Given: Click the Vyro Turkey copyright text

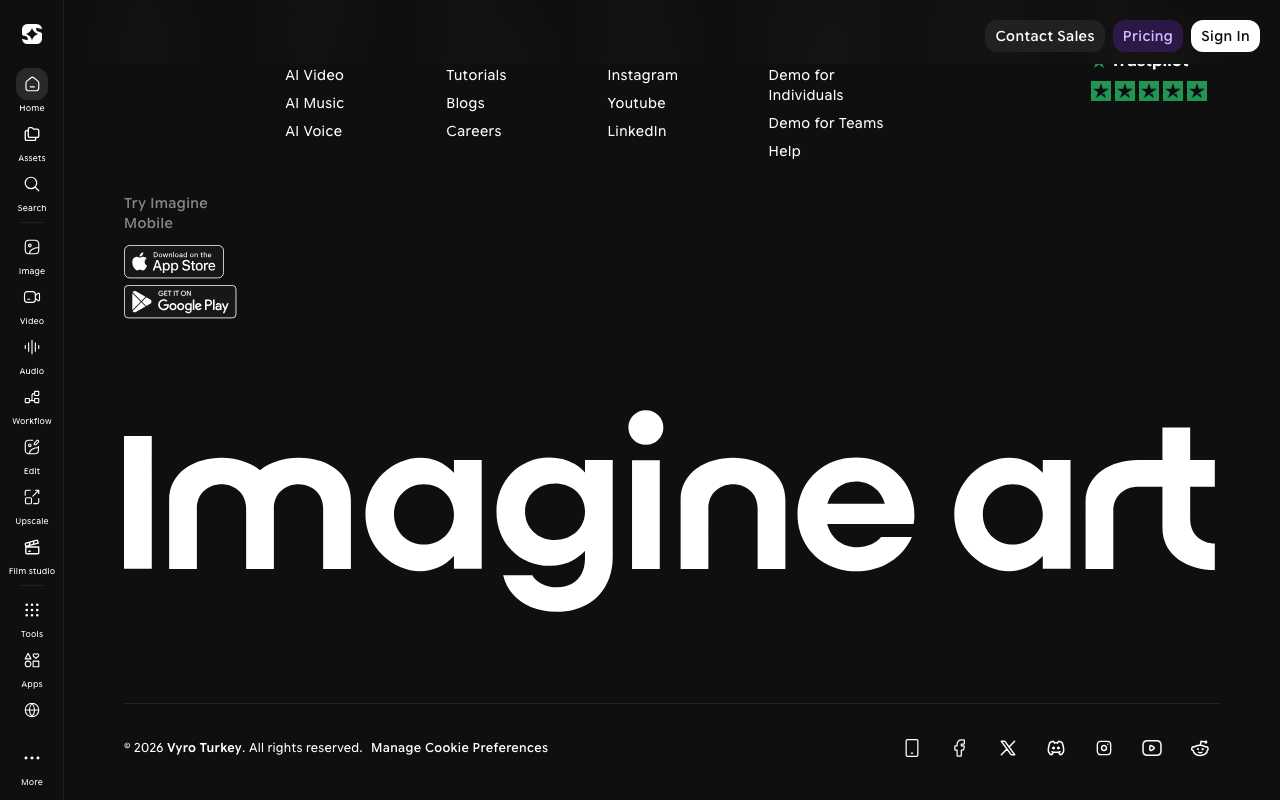Looking at the screenshot, I should [204, 748].
